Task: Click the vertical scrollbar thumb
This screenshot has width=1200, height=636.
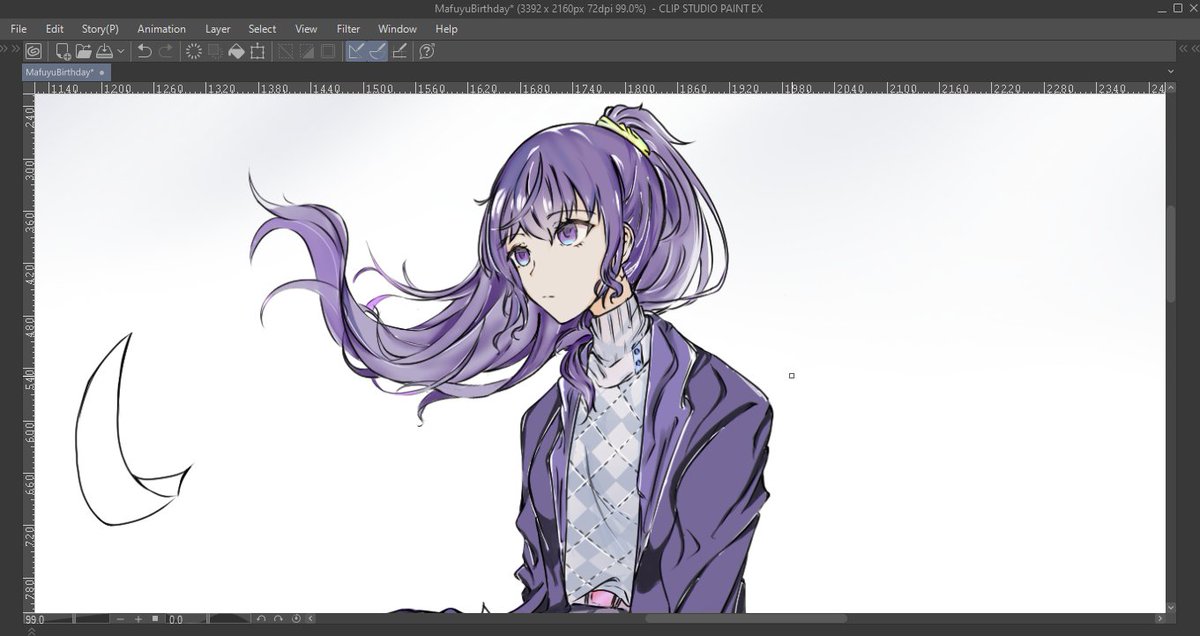Action: pyautogui.click(x=1171, y=253)
